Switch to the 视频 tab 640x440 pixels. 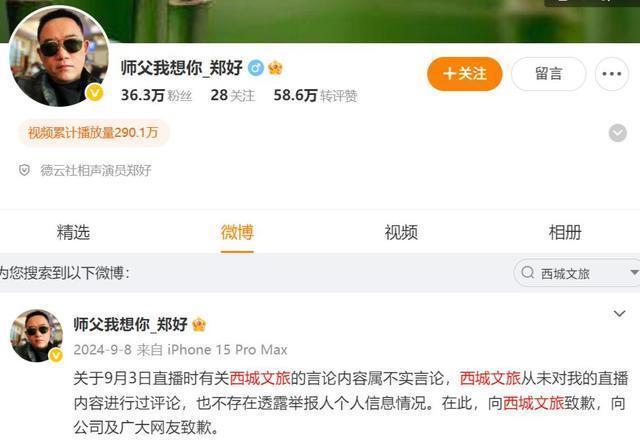(401, 232)
